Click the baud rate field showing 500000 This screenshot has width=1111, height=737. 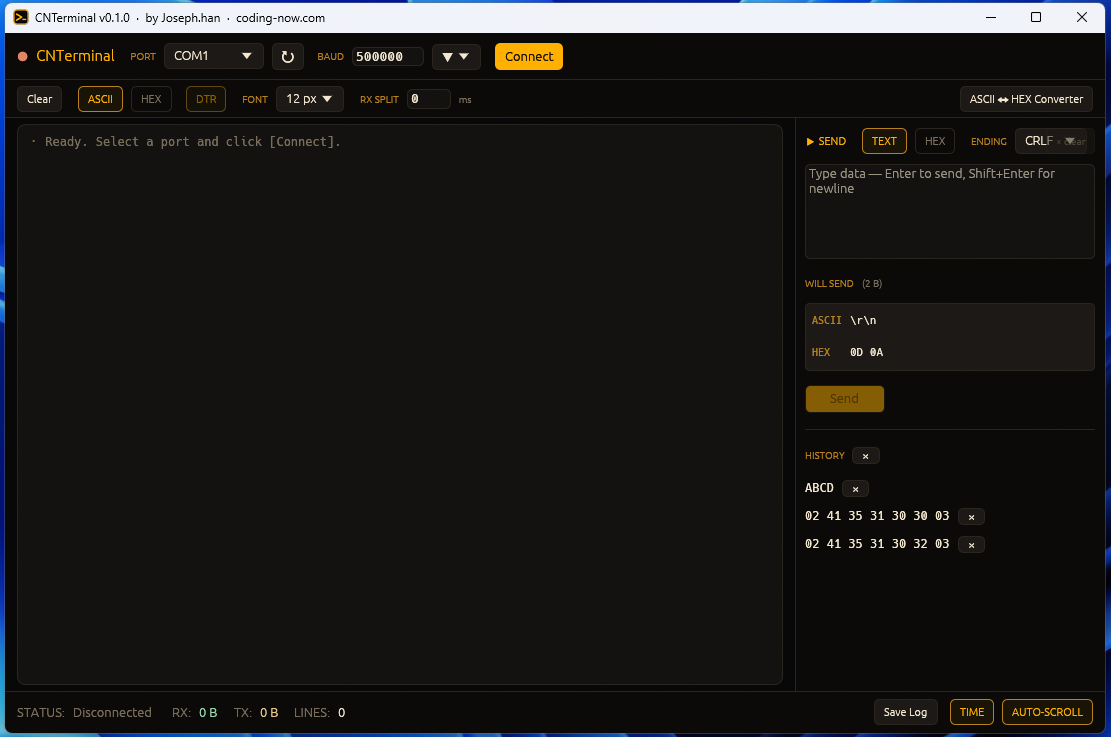tap(387, 57)
